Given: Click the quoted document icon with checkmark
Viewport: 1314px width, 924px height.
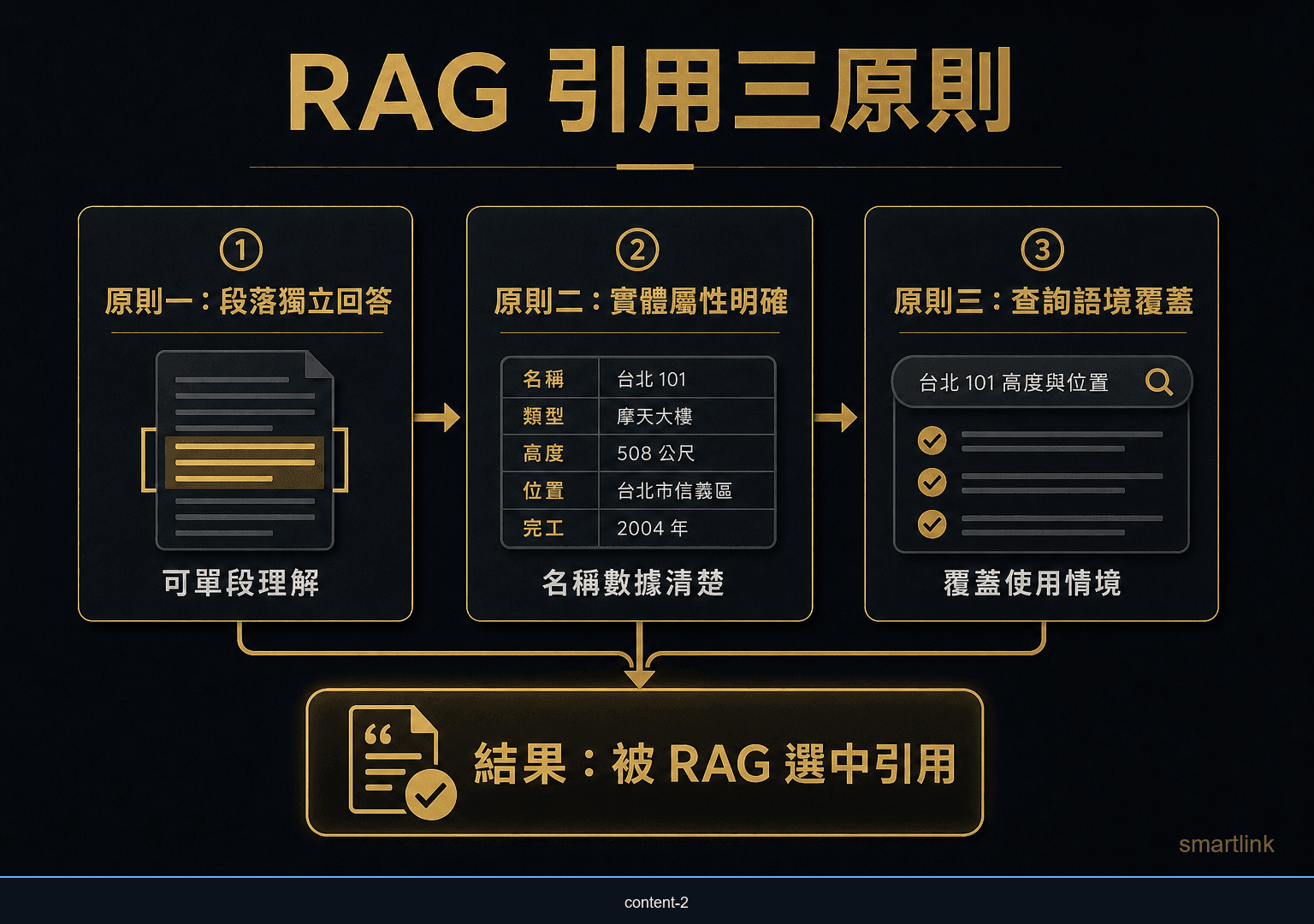Looking at the screenshot, I should tap(402, 761).
